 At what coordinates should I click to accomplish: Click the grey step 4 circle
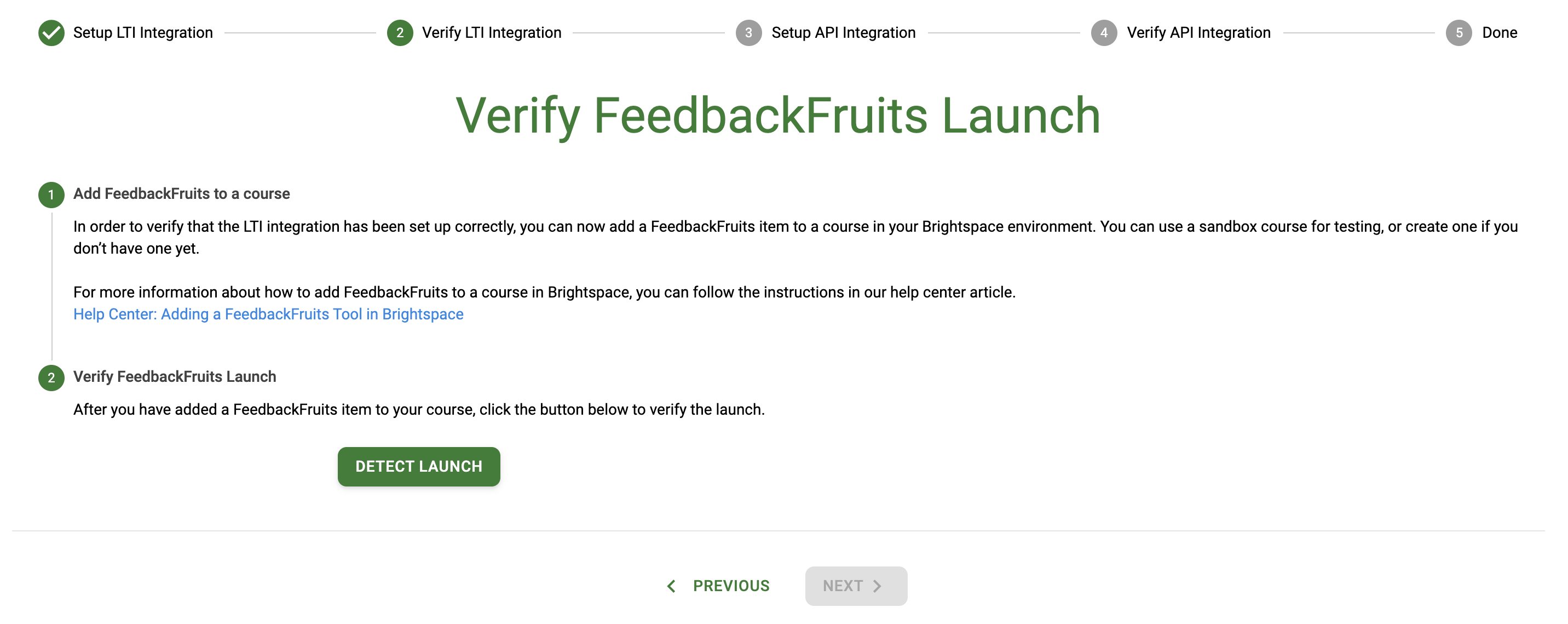tap(1104, 33)
